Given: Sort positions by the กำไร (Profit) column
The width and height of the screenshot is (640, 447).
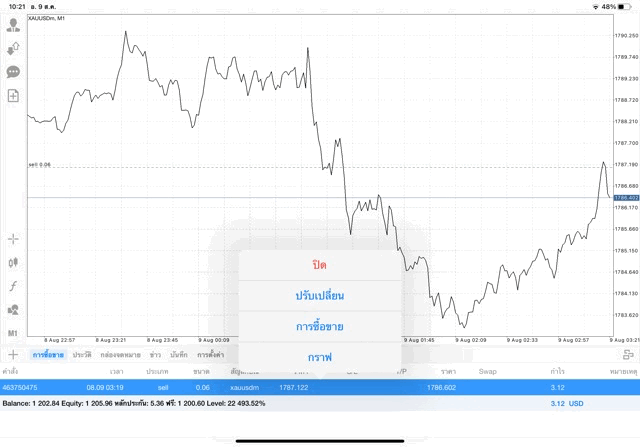Looking at the screenshot, I should (x=557, y=371).
